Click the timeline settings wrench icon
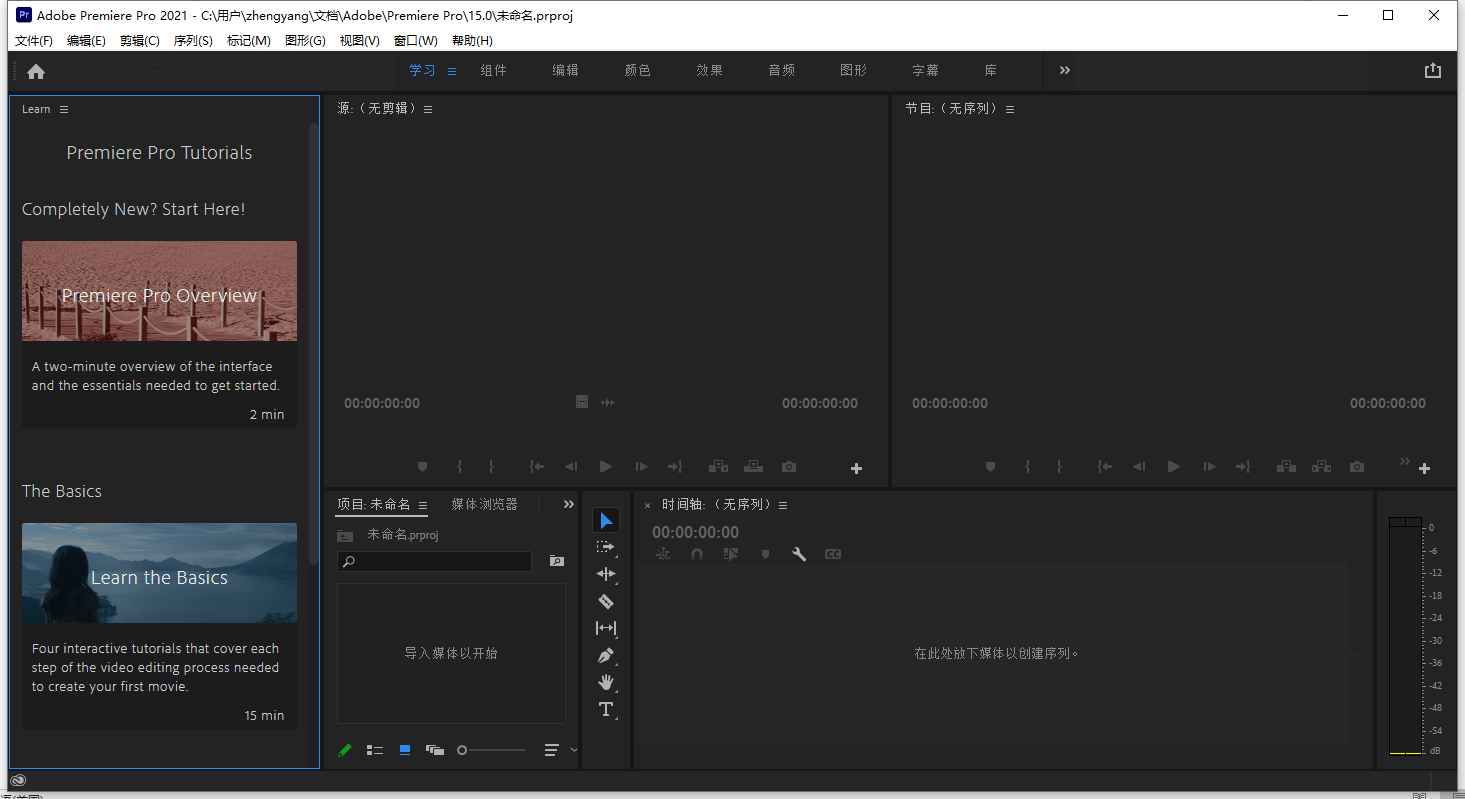Viewport: 1465px width, 799px height. (x=799, y=554)
